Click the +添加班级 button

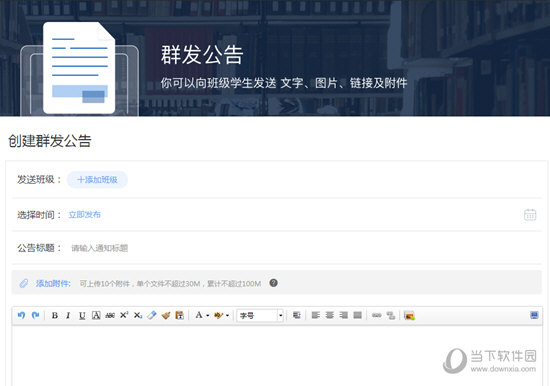[97, 180]
